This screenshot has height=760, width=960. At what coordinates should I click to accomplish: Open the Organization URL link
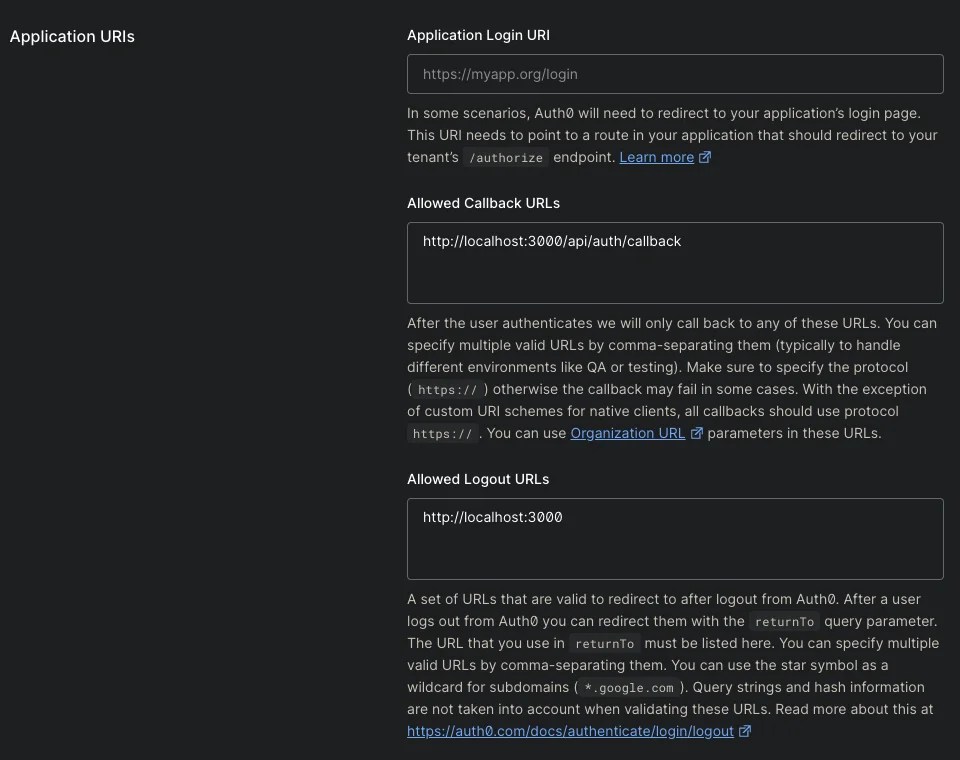(x=627, y=434)
